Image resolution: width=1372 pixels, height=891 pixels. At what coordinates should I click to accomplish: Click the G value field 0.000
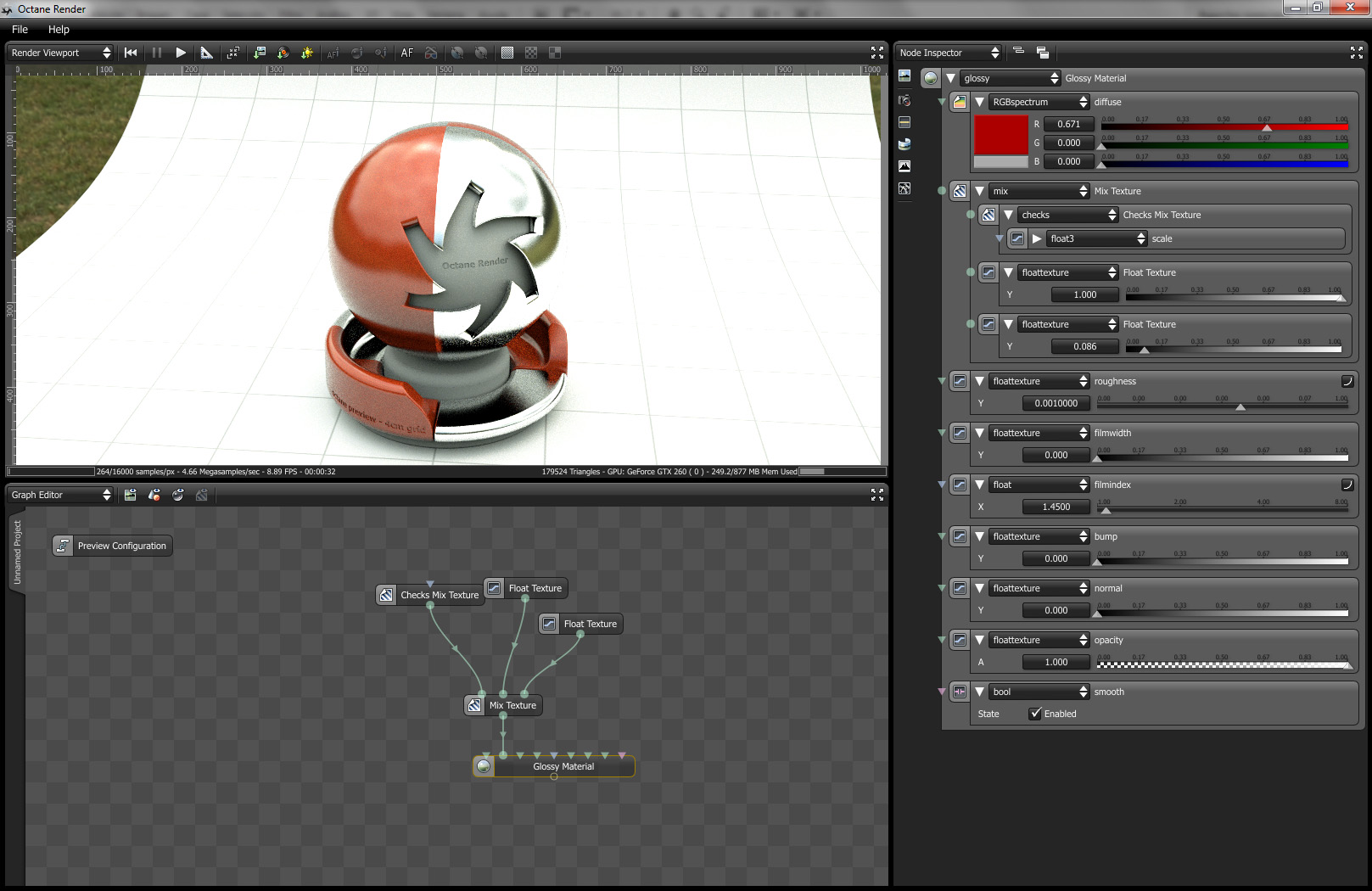tap(1069, 143)
